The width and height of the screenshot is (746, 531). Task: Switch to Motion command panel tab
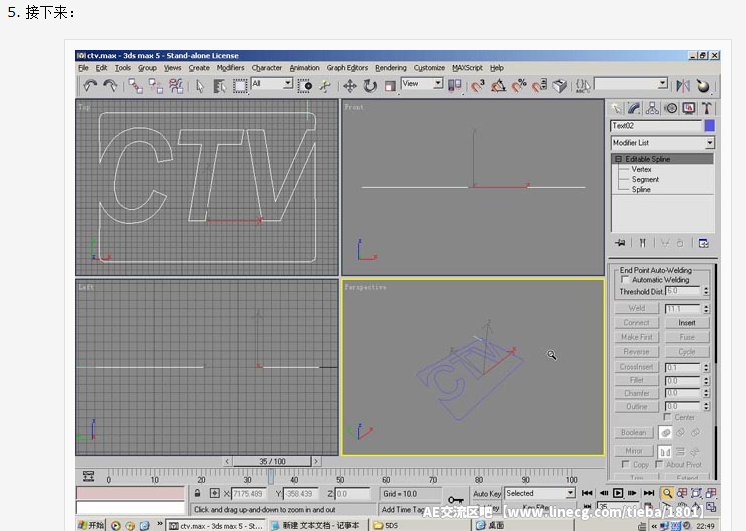coord(671,108)
